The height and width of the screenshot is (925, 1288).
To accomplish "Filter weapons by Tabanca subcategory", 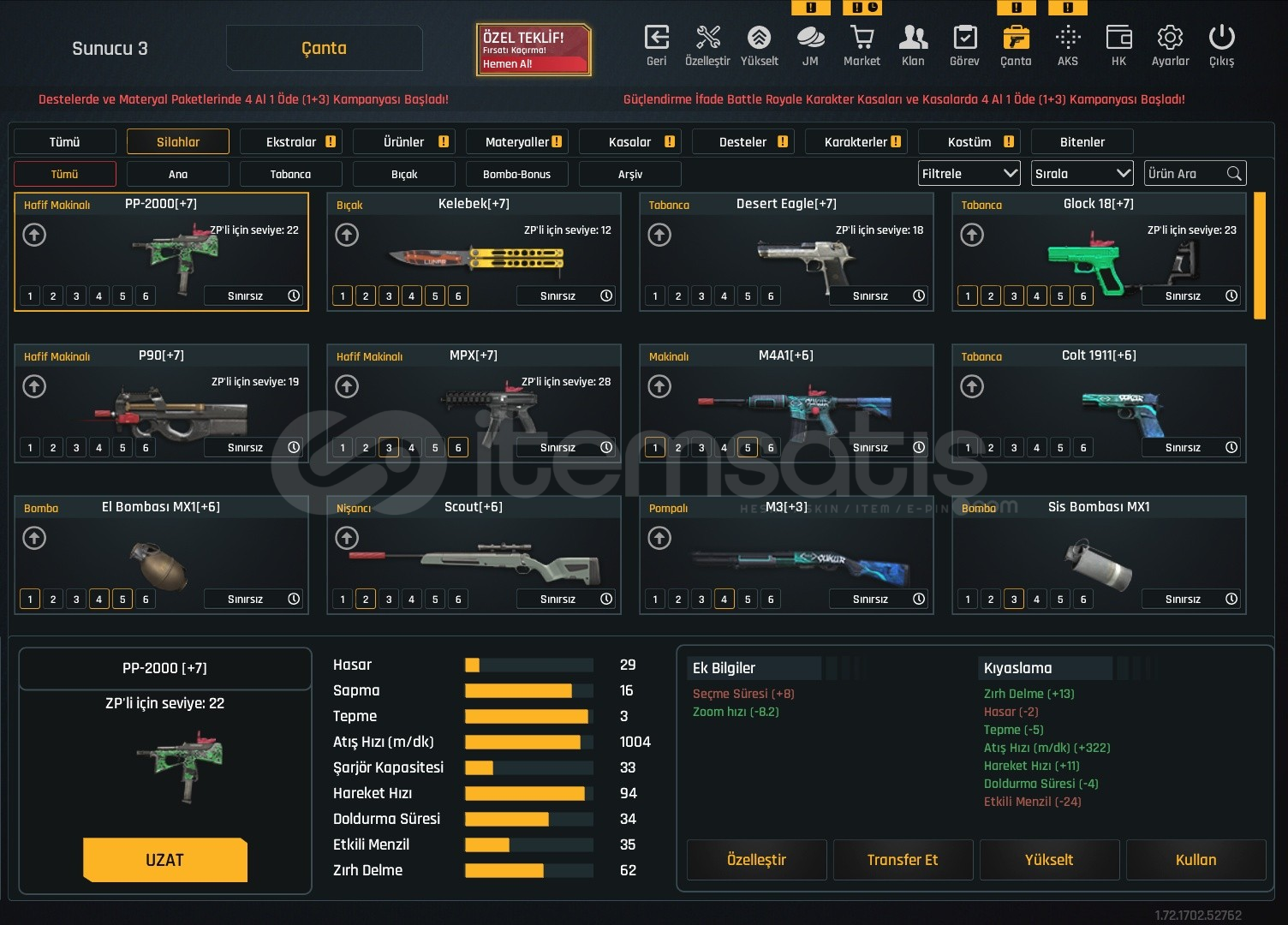I will [x=291, y=174].
